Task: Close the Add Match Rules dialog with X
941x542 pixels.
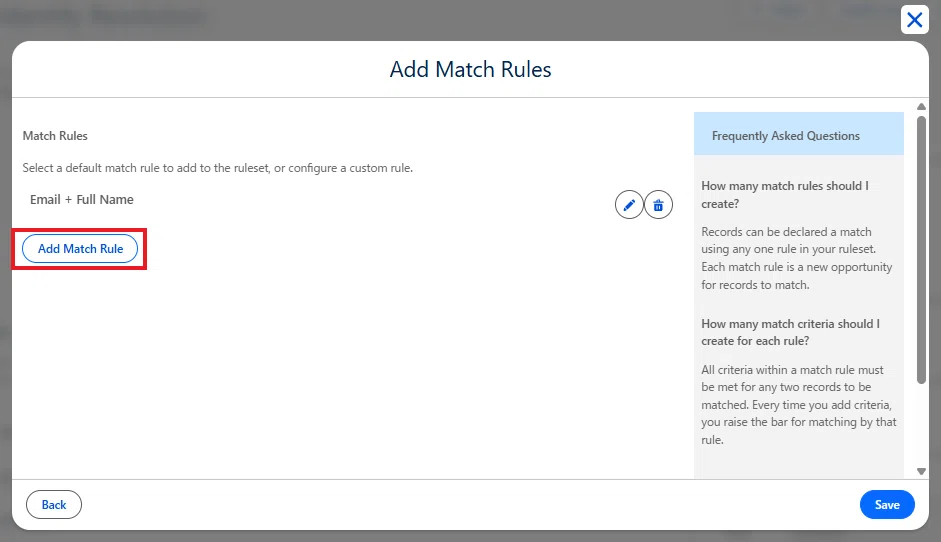Action: (915, 20)
